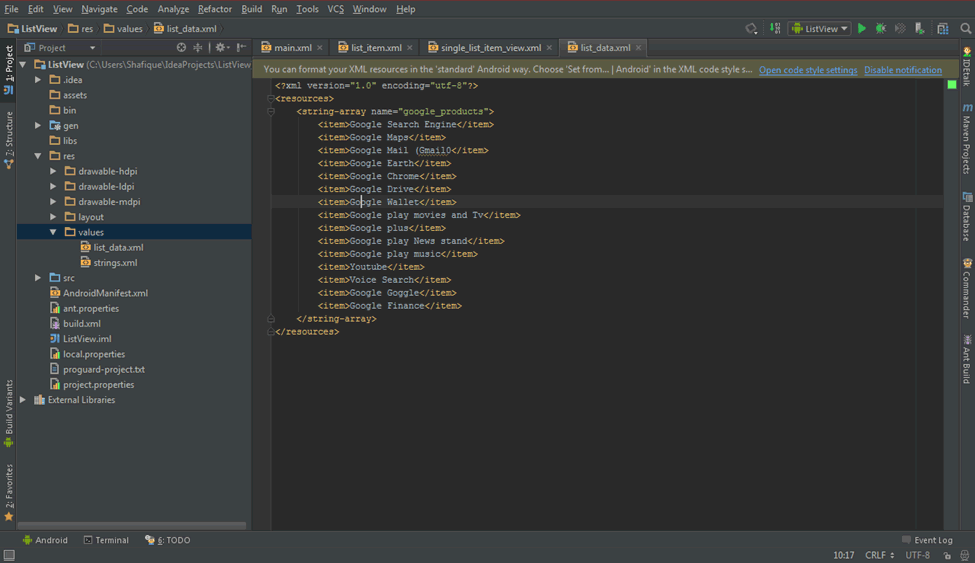Start debugging with the bug icon
This screenshot has width=975, height=563.
click(x=880, y=29)
